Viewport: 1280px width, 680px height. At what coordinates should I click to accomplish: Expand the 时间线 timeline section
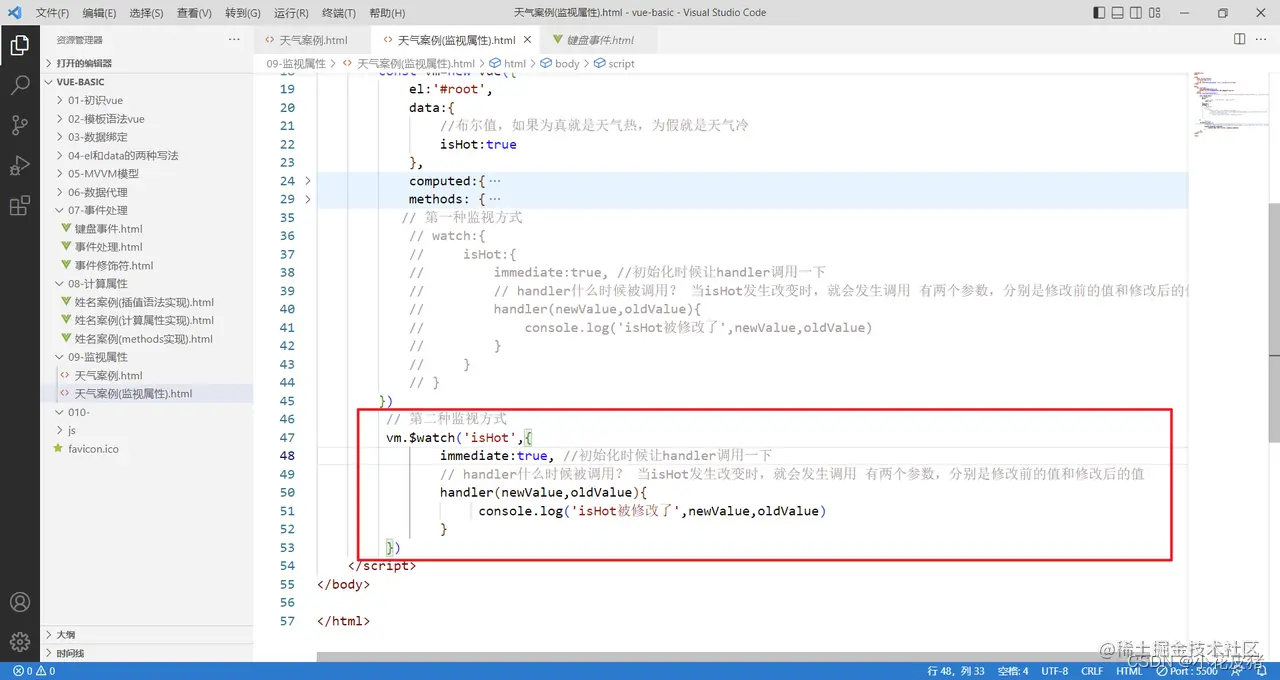point(146,653)
